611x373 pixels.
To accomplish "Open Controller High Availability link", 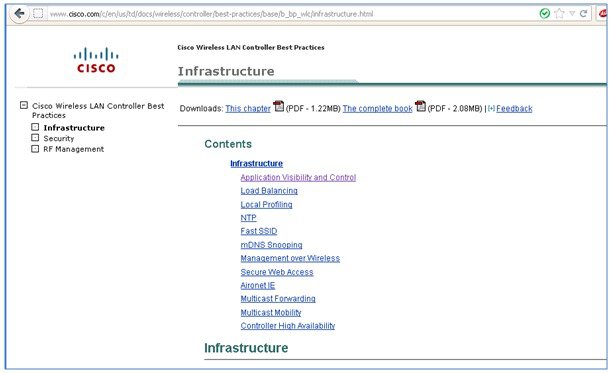I will tap(288, 326).
